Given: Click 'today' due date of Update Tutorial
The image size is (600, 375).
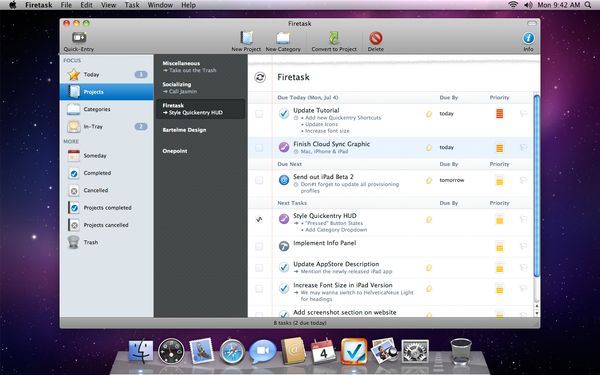Looking at the screenshot, I should click(447, 114).
